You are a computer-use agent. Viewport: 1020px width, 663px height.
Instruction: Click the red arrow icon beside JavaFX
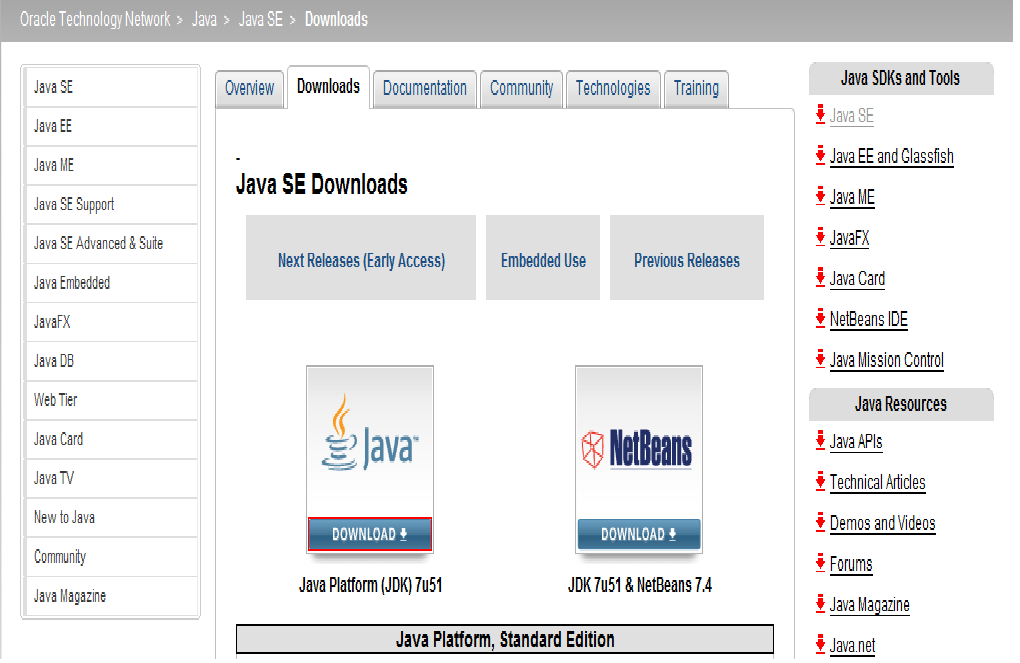coord(820,237)
